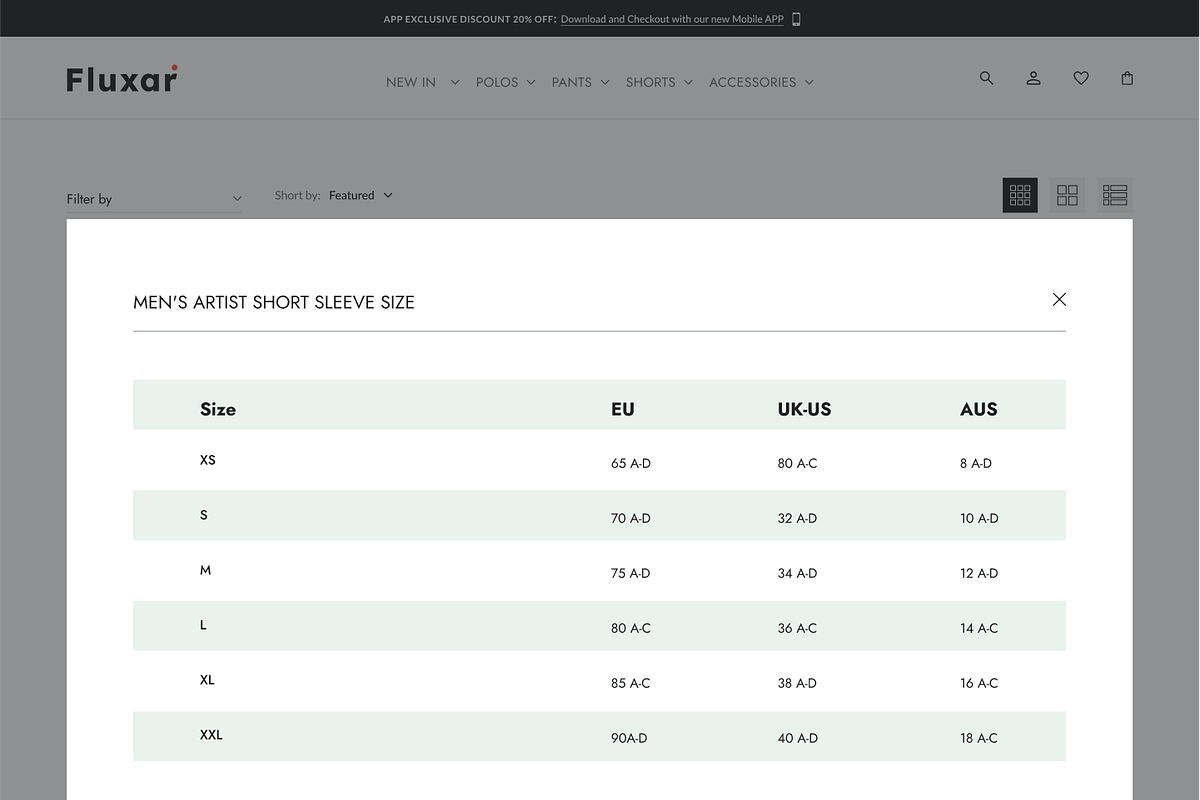Click the UK-US value 32 A-D

(x=798, y=518)
